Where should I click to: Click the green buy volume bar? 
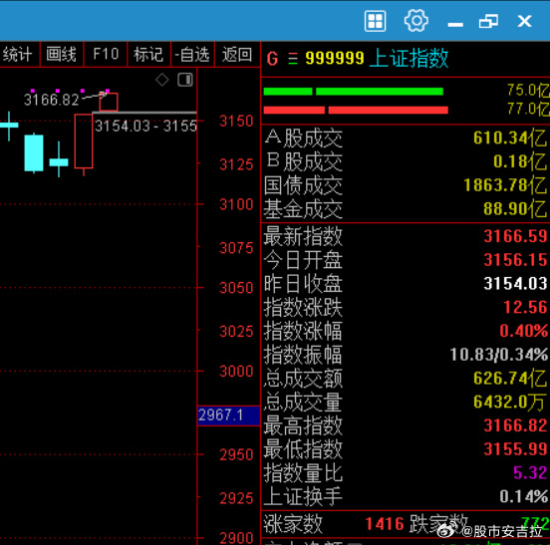click(x=353, y=92)
